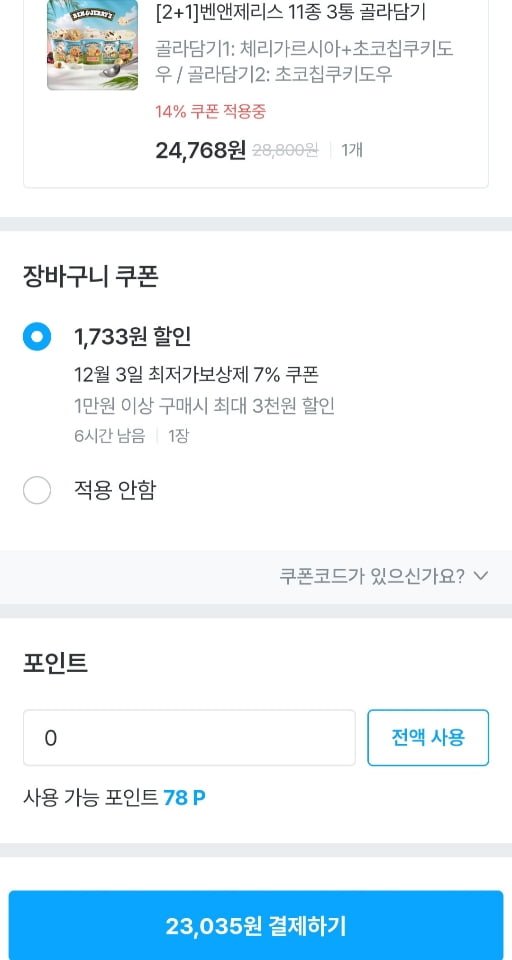
Task: Click the 적용 안함 label text
Action: (x=115, y=490)
